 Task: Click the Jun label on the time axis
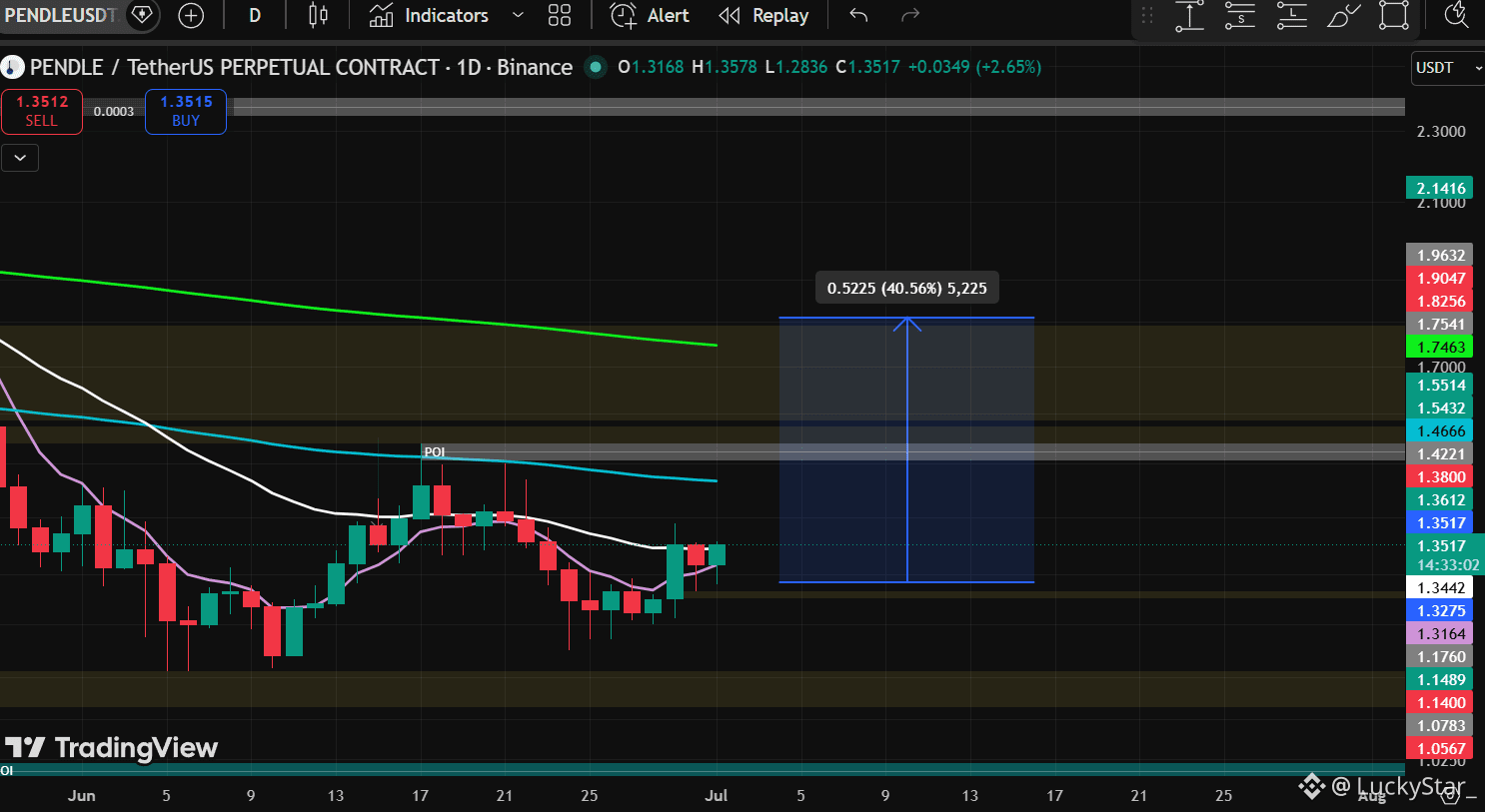point(82,795)
